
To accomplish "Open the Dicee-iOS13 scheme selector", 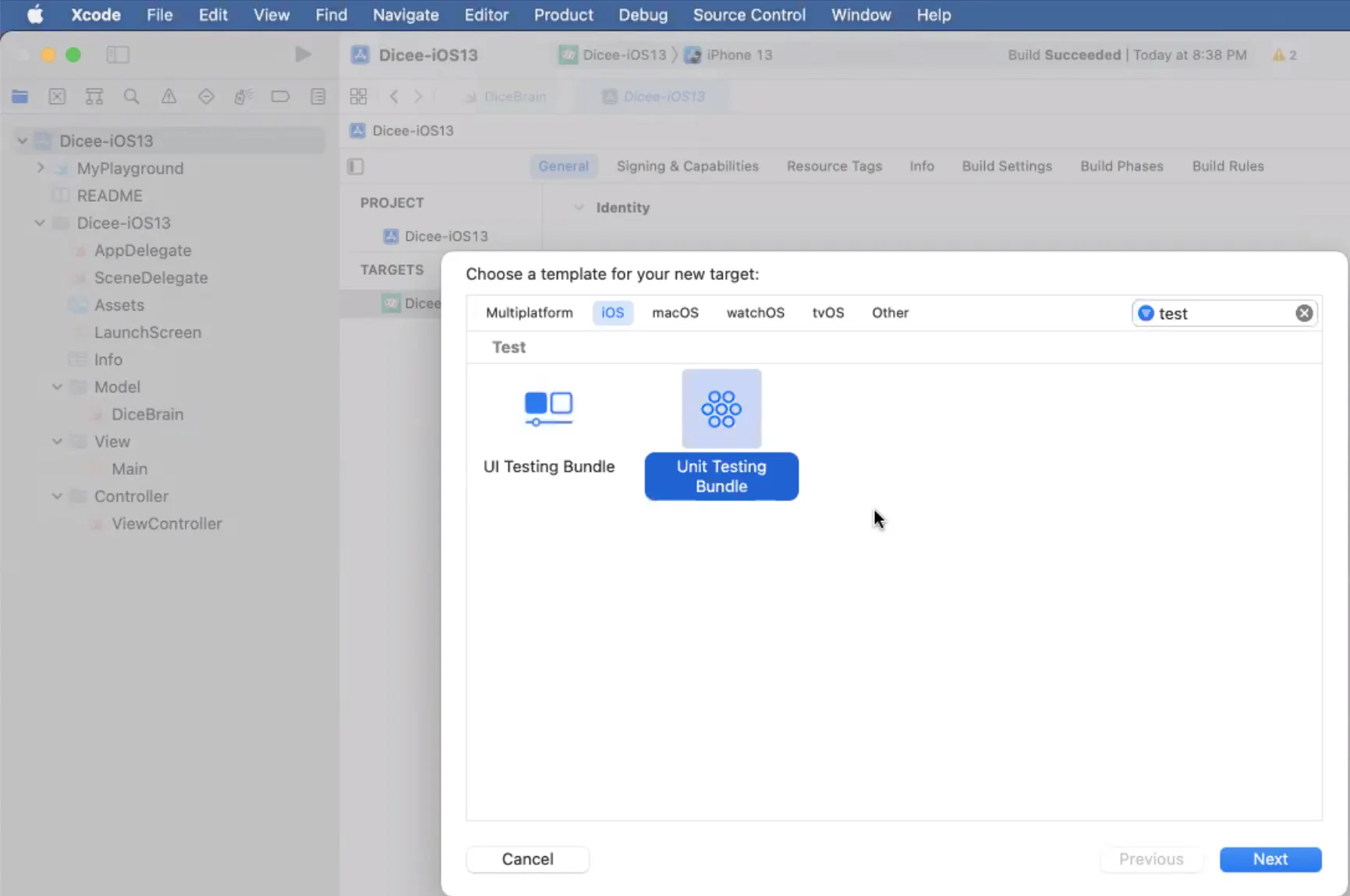I will 613,55.
